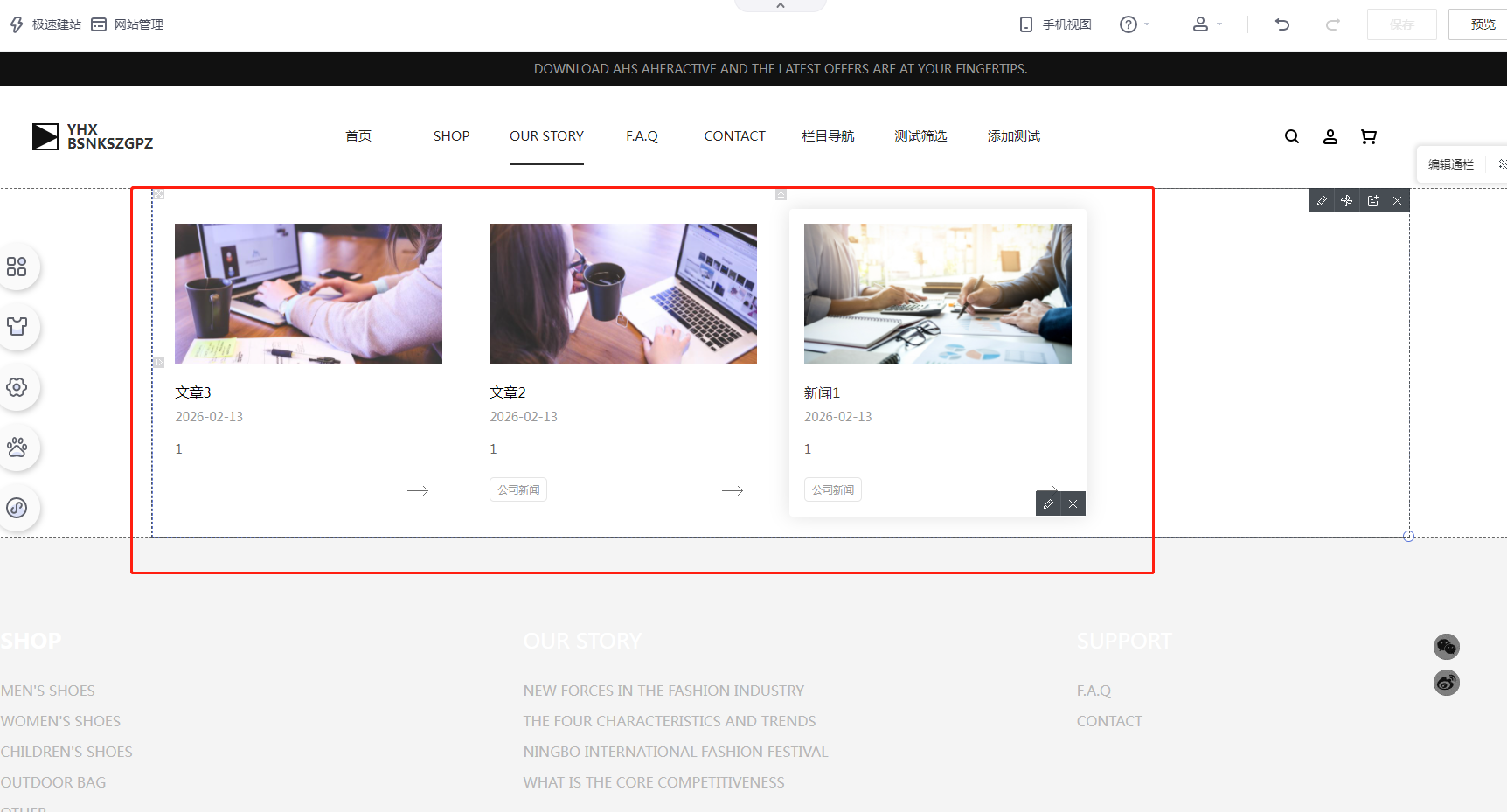
Task: Open the shopping cart icon
Action: (x=1369, y=136)
